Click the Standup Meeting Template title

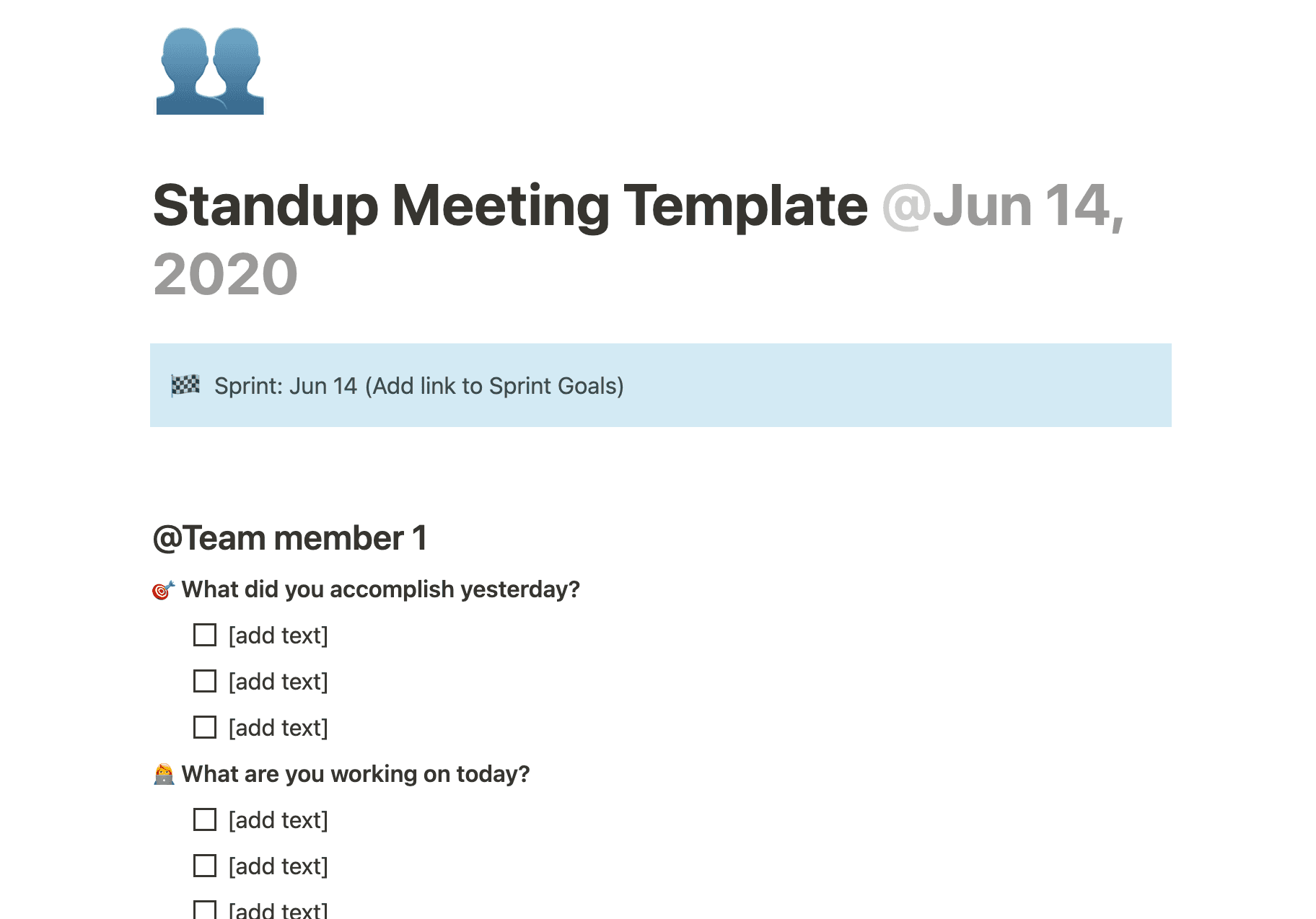(505, 206)
